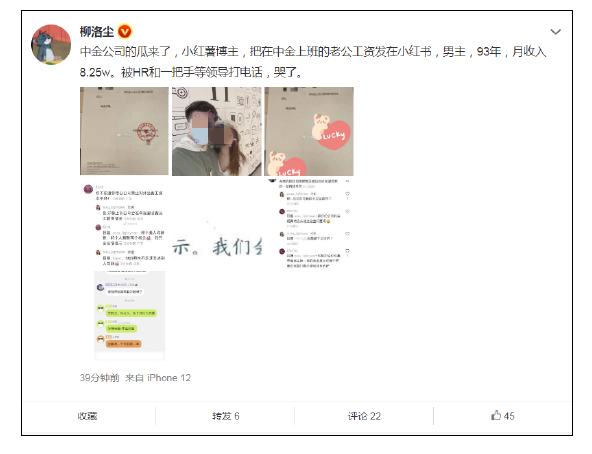Open the couple selfie photo thumbnail
592x454 pixels.
tap(217, 131)
